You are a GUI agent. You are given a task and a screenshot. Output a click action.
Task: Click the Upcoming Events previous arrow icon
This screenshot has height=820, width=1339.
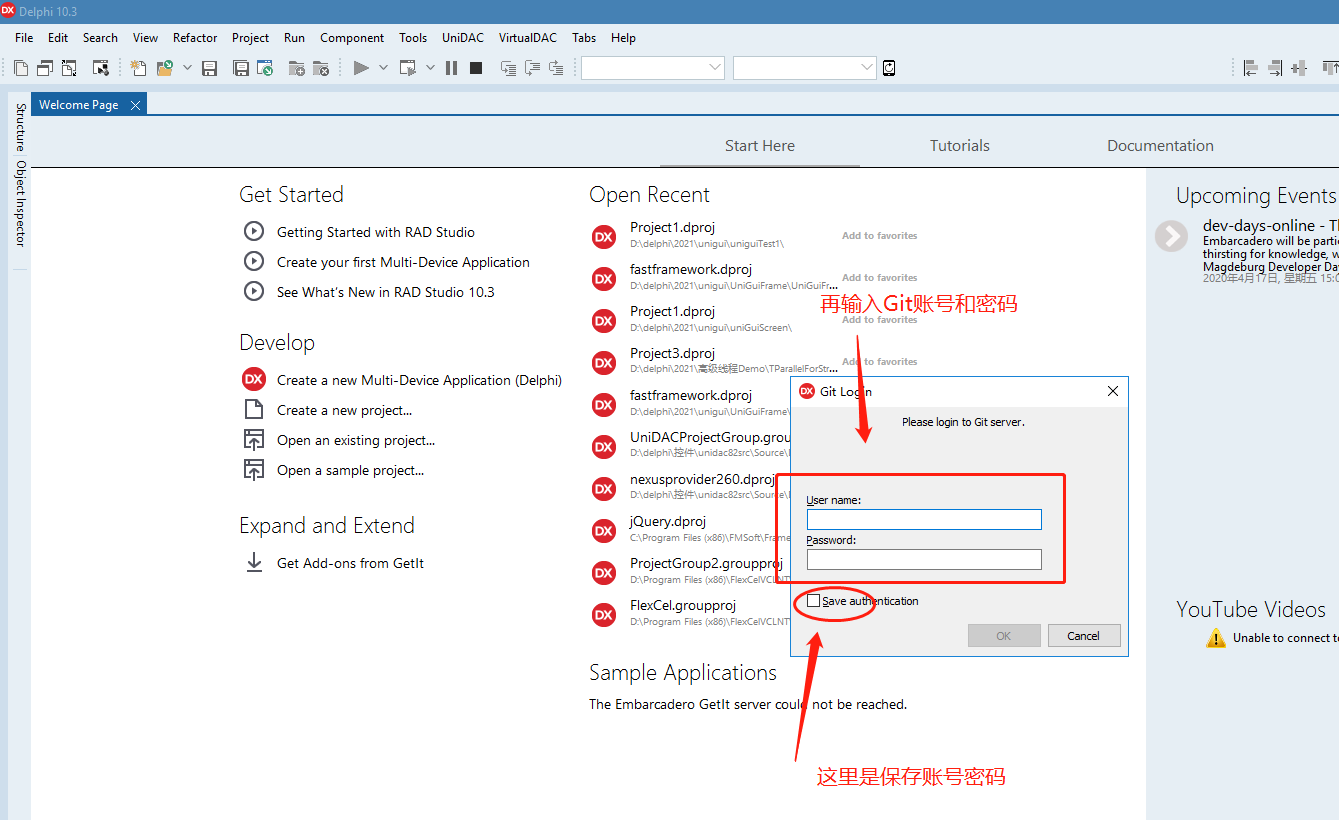pyautogui.click(x=1171, y=236)
